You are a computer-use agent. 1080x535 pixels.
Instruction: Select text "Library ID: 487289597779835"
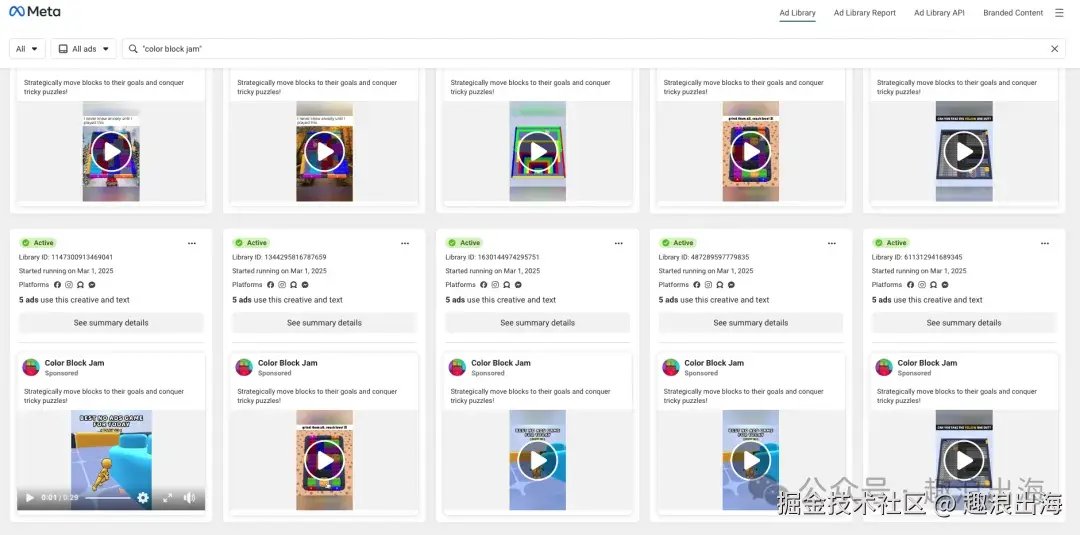703,257
